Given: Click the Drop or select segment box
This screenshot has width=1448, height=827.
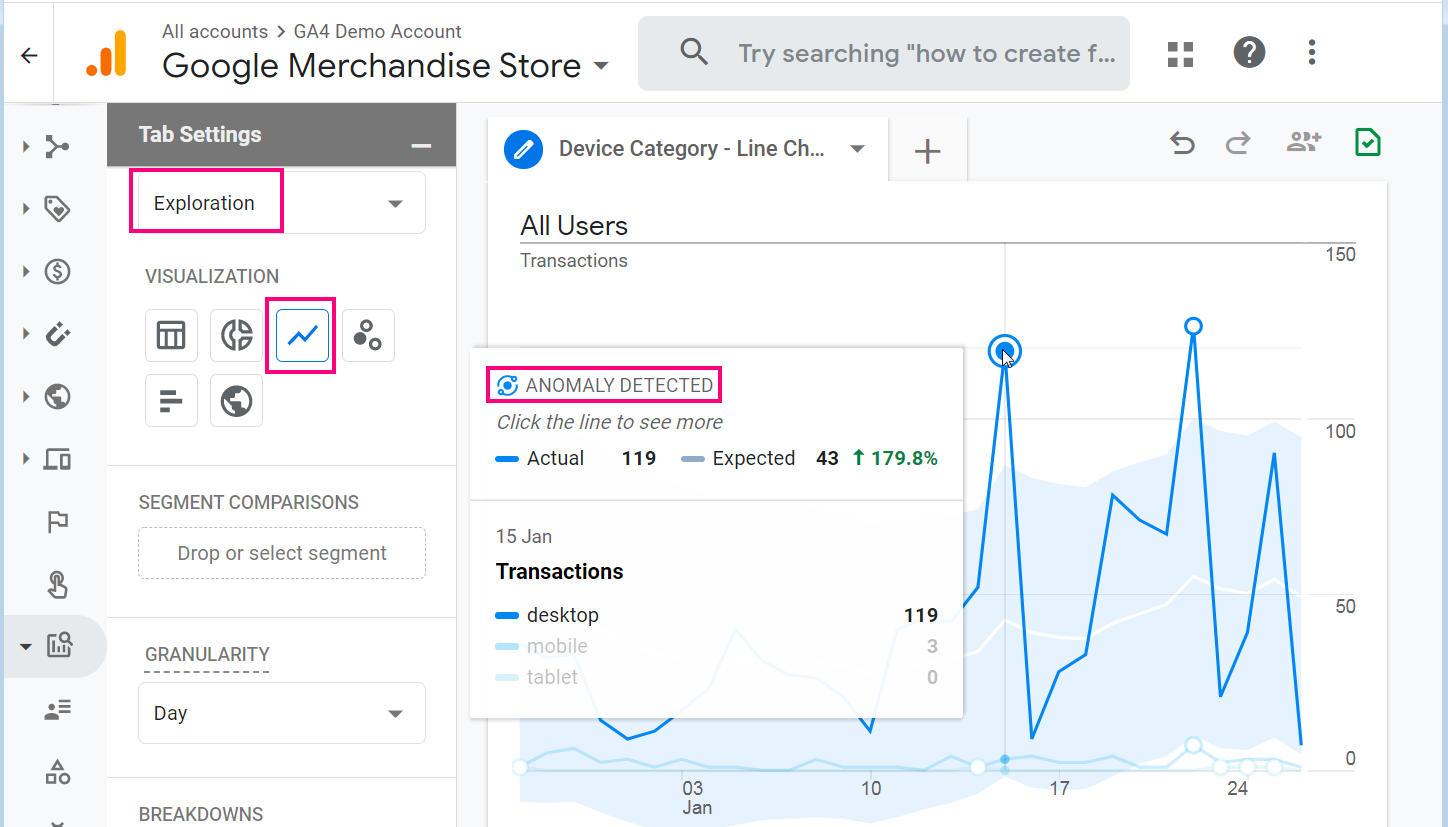Looking at the screenshot, I should coord(282,553).
